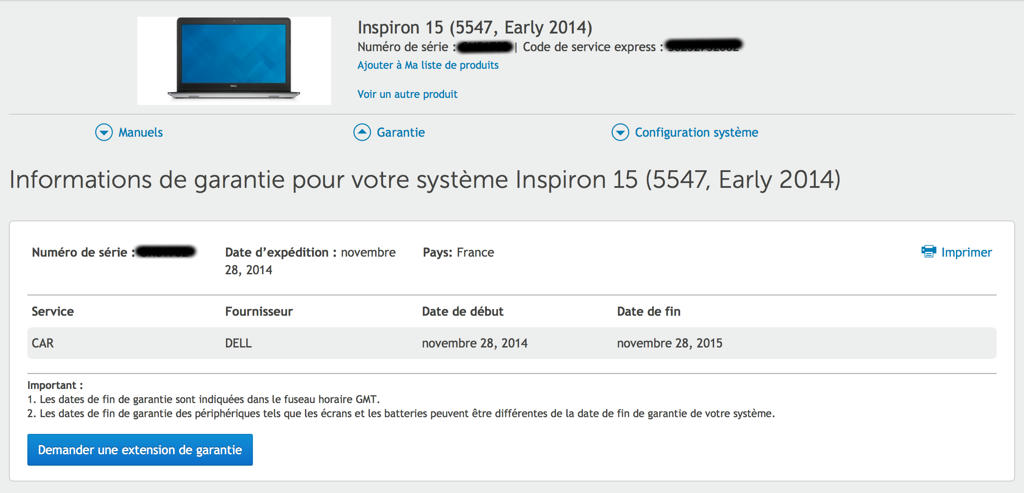Click the Fournisseur column header
Image resolution: width=1024 pixels, height=493 pixels.
[x=259, y=311]
